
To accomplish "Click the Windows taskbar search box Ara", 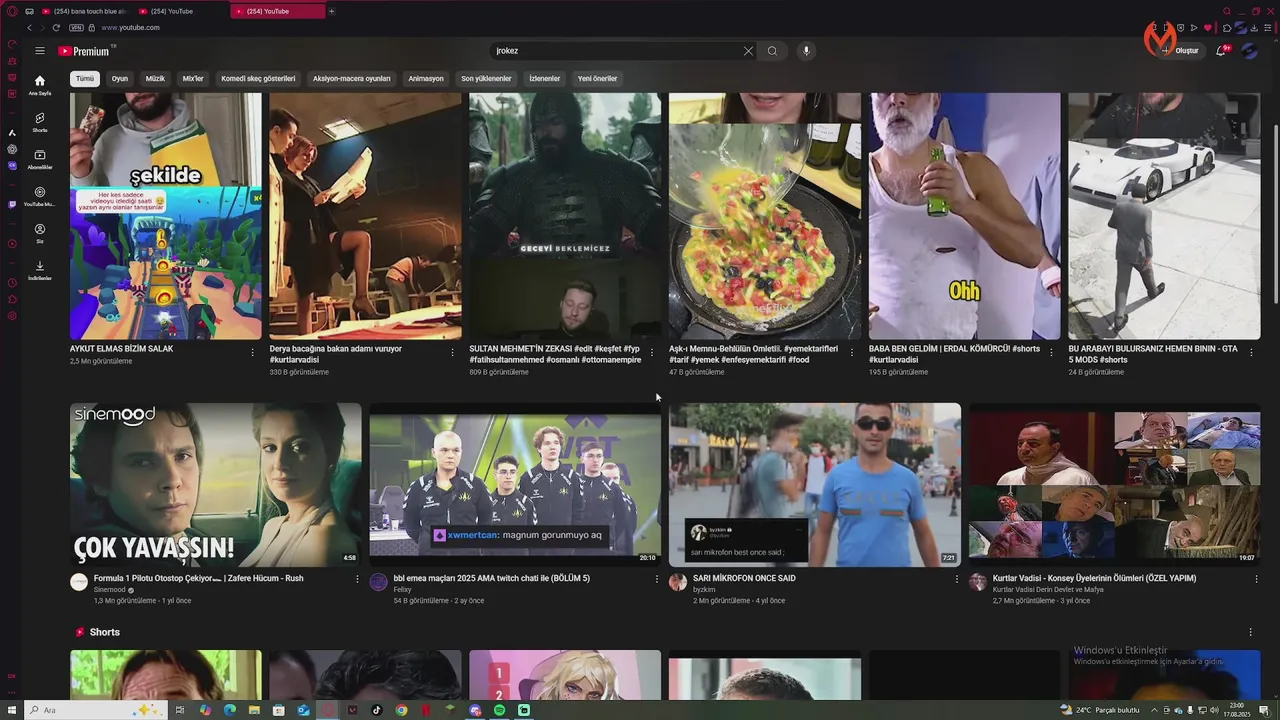I will point(95,710).
